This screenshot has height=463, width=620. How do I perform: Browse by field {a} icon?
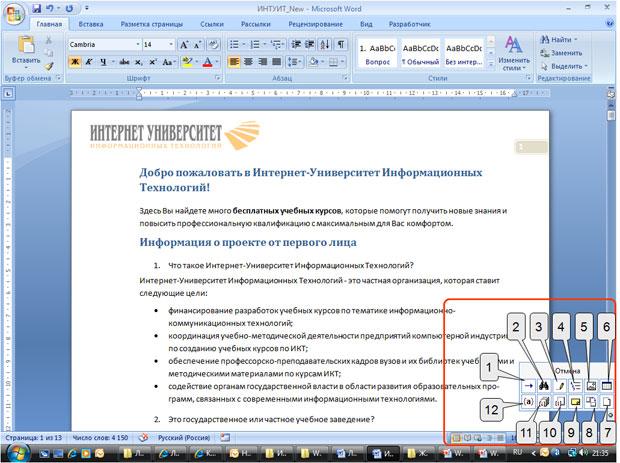[x=528, y=402]
